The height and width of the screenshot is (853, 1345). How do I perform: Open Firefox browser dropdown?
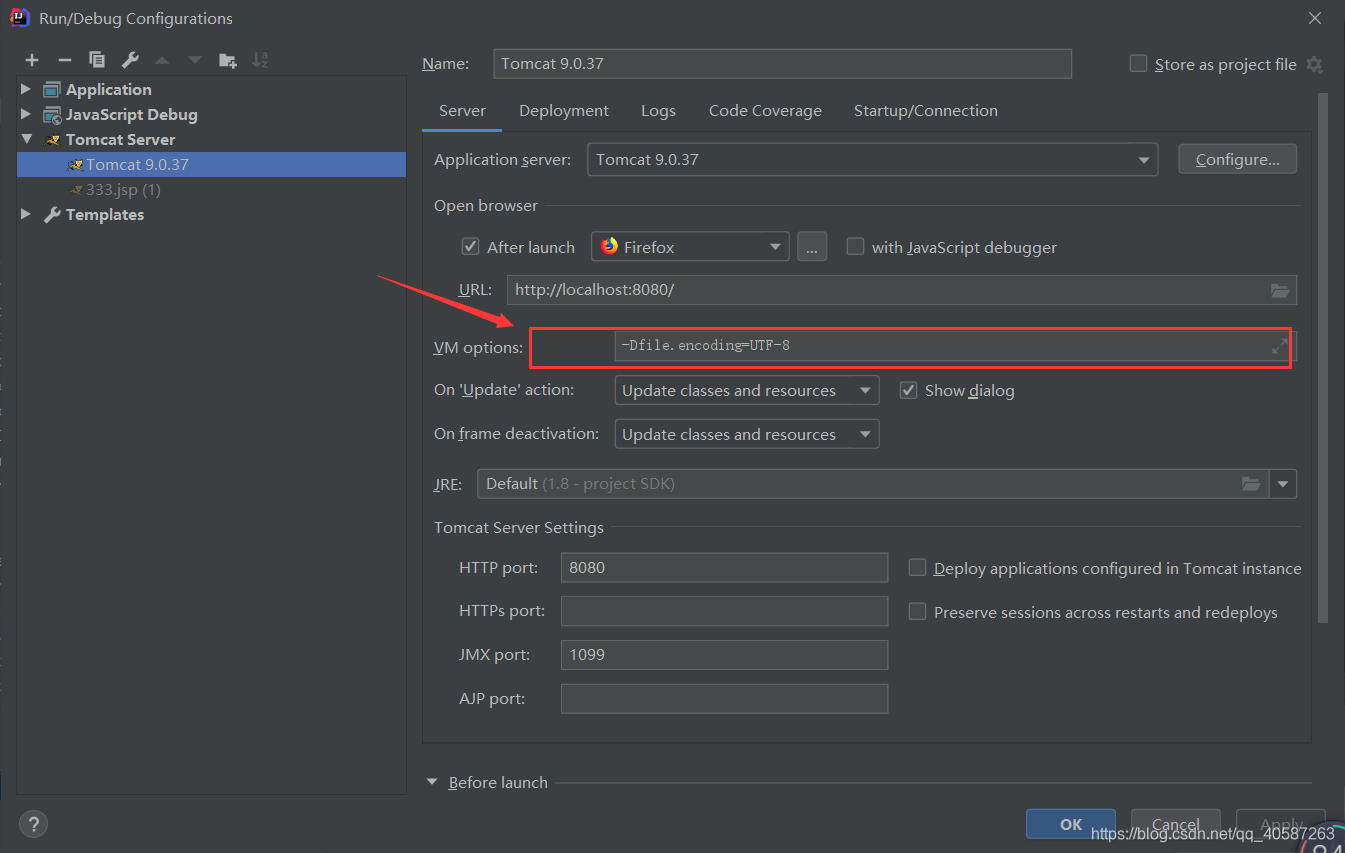[775, 247]
